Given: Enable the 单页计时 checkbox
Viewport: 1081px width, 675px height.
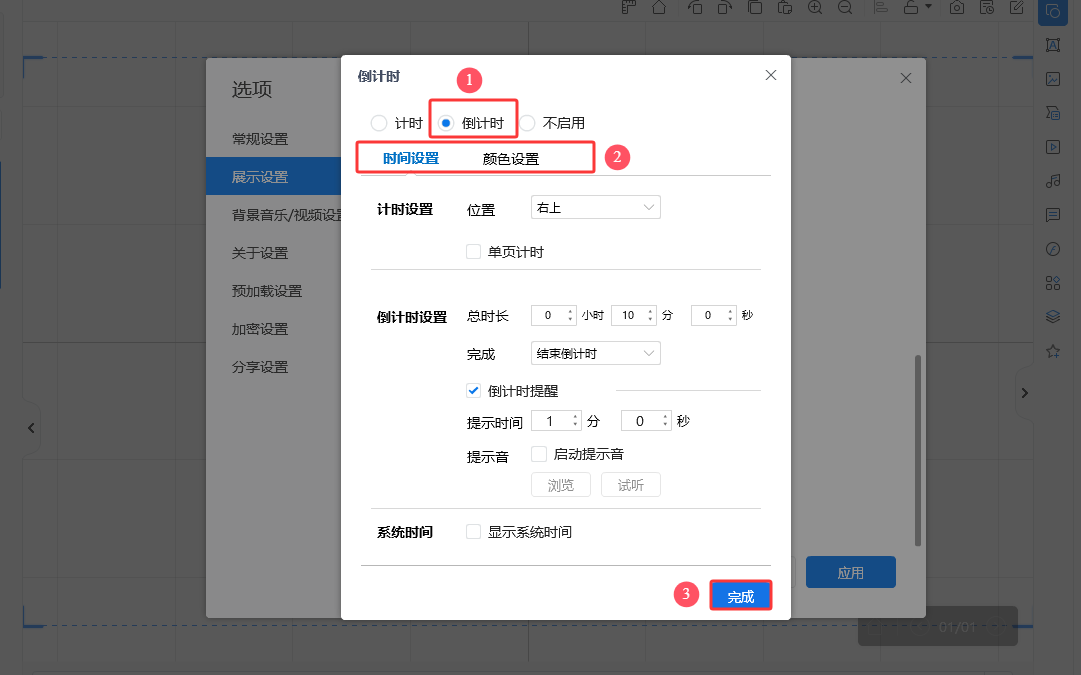Looking at the screenshot, I should click(474, 252).
